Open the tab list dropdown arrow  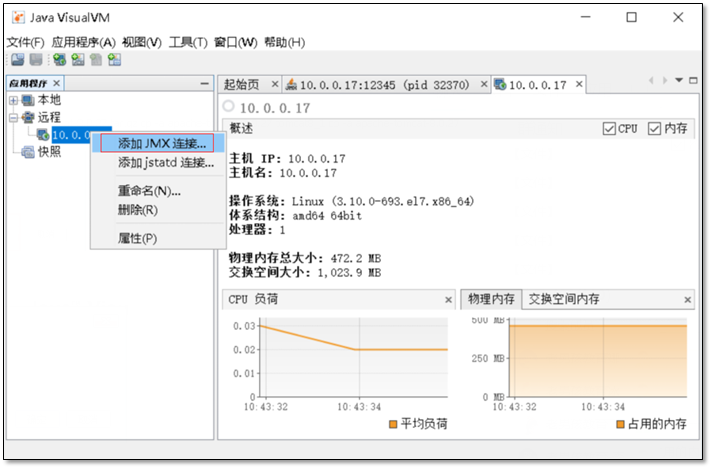679,80
